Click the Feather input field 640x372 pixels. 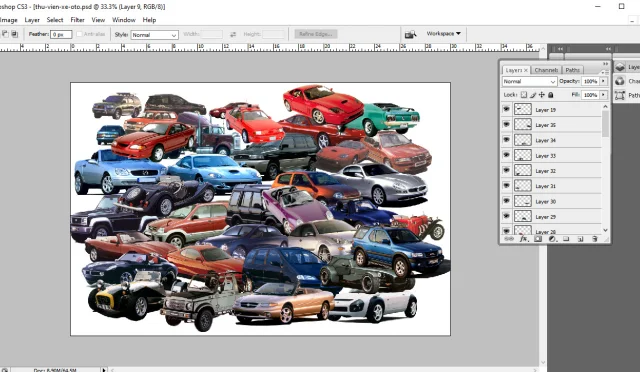pos(61,35)
